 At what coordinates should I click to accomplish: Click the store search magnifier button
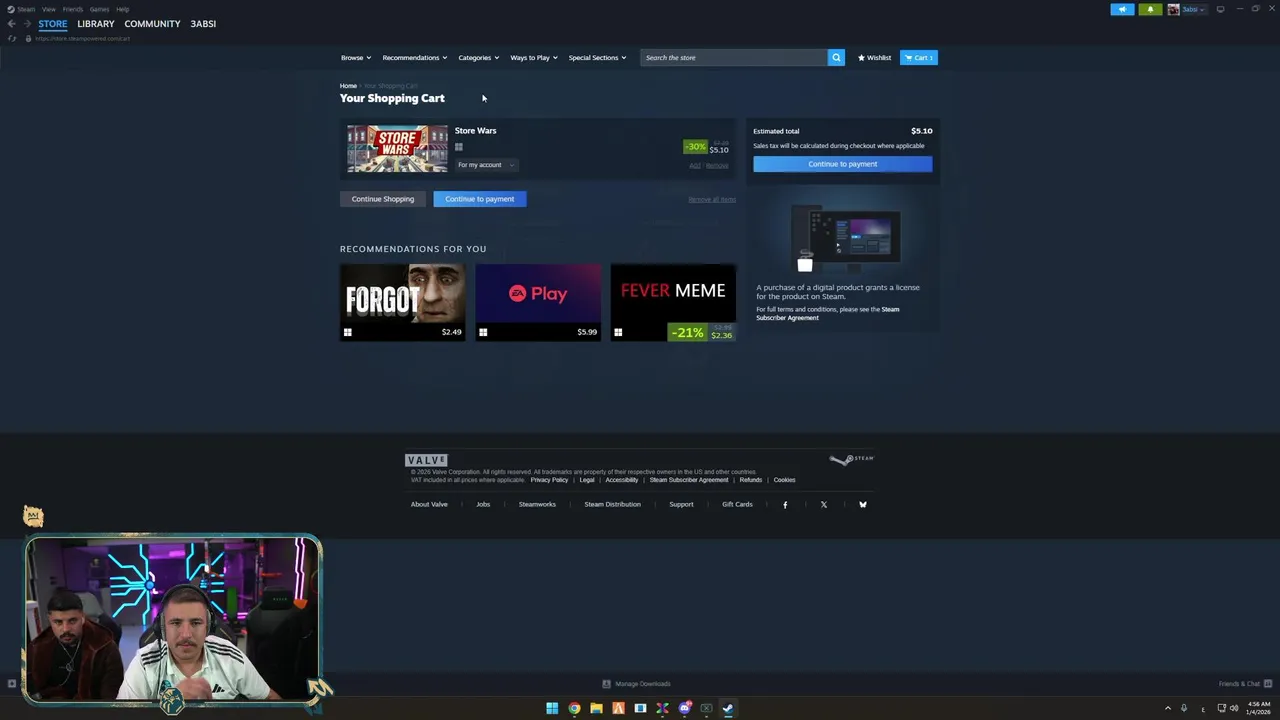pos(836,58)
